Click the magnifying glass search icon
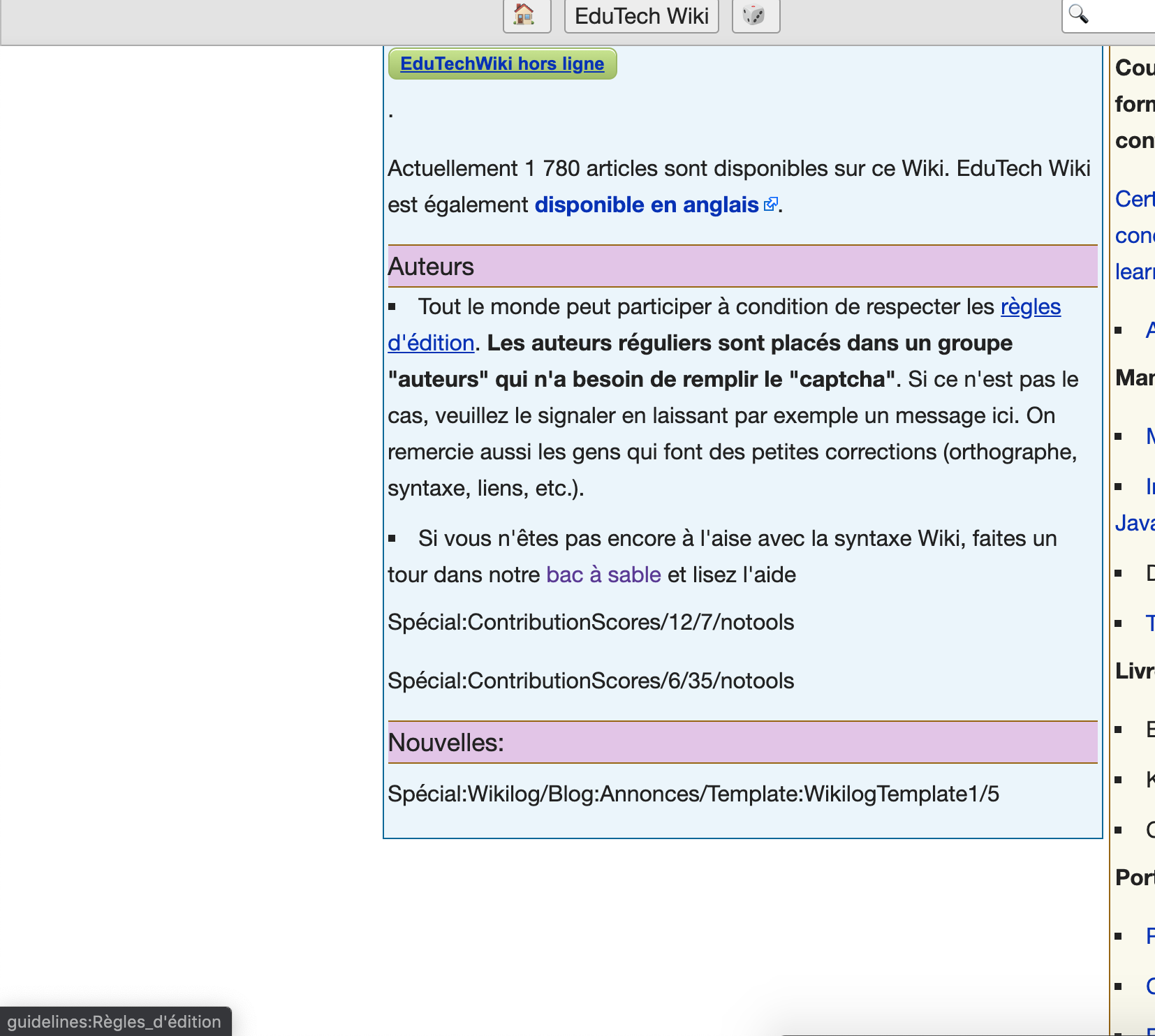The height and width of the screenshot is (1036, 1155). (x=1077, y=13)
